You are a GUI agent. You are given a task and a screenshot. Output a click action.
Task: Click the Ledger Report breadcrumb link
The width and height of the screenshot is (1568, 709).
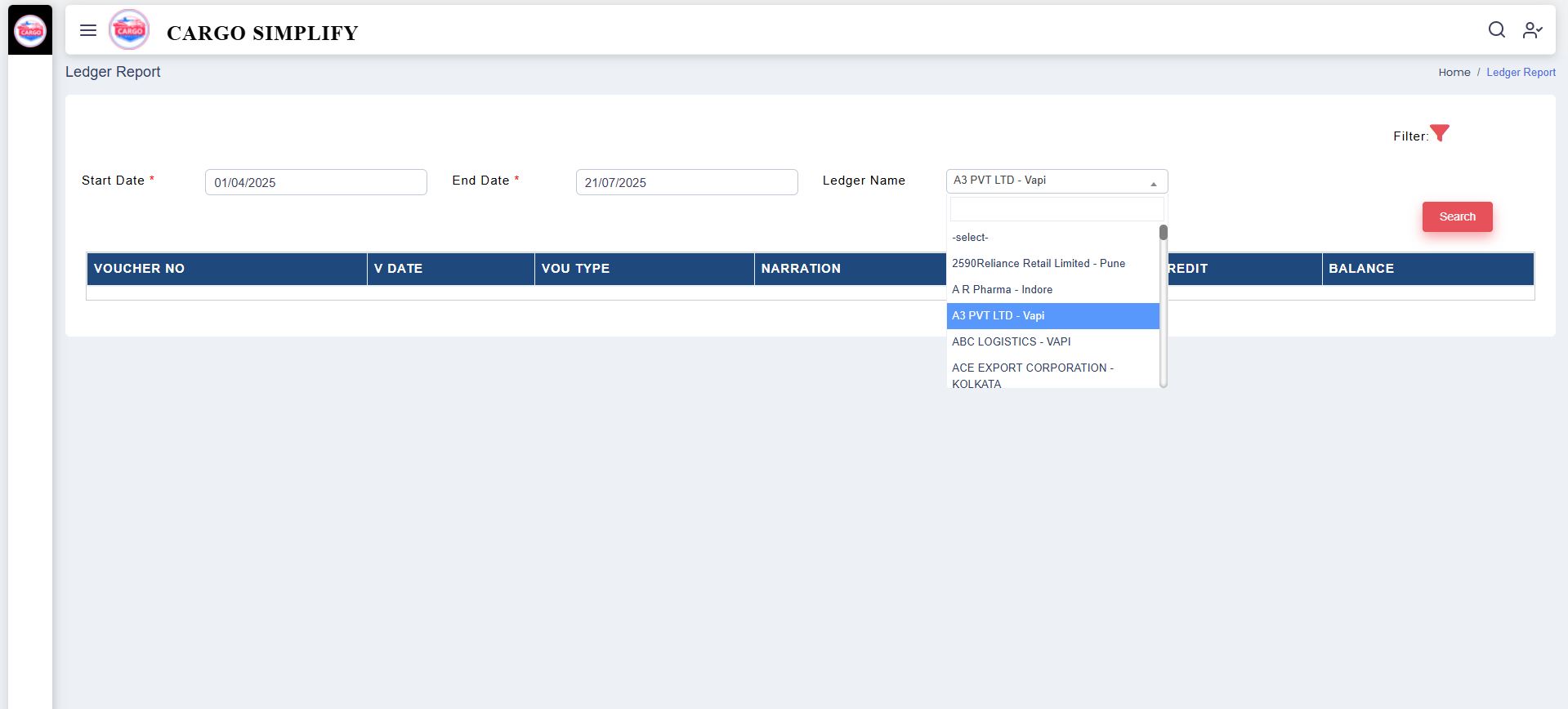pyautogui.click(x=1521, y=73)
